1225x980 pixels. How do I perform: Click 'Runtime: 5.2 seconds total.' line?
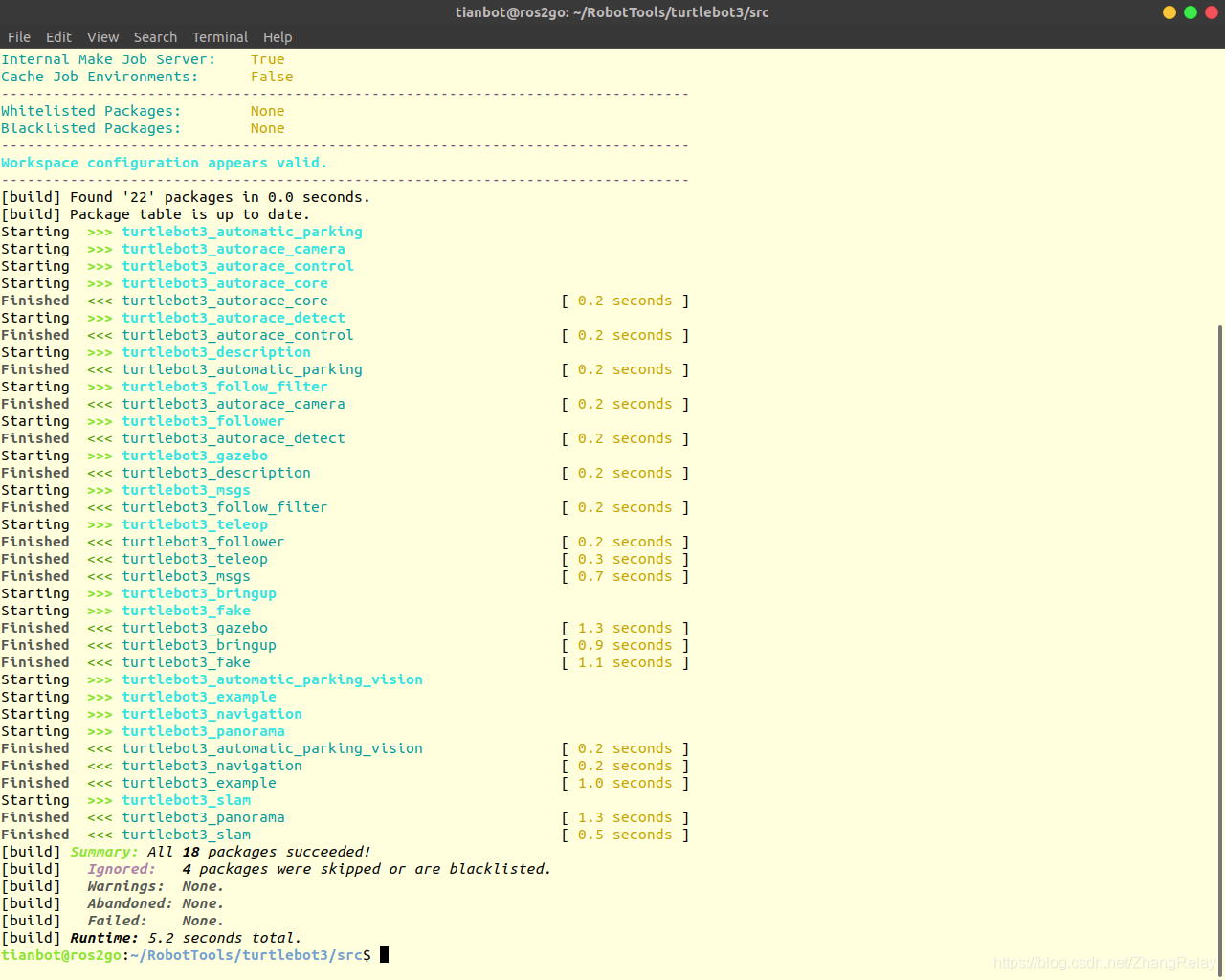pyautogui.click(x=186, y=938)
